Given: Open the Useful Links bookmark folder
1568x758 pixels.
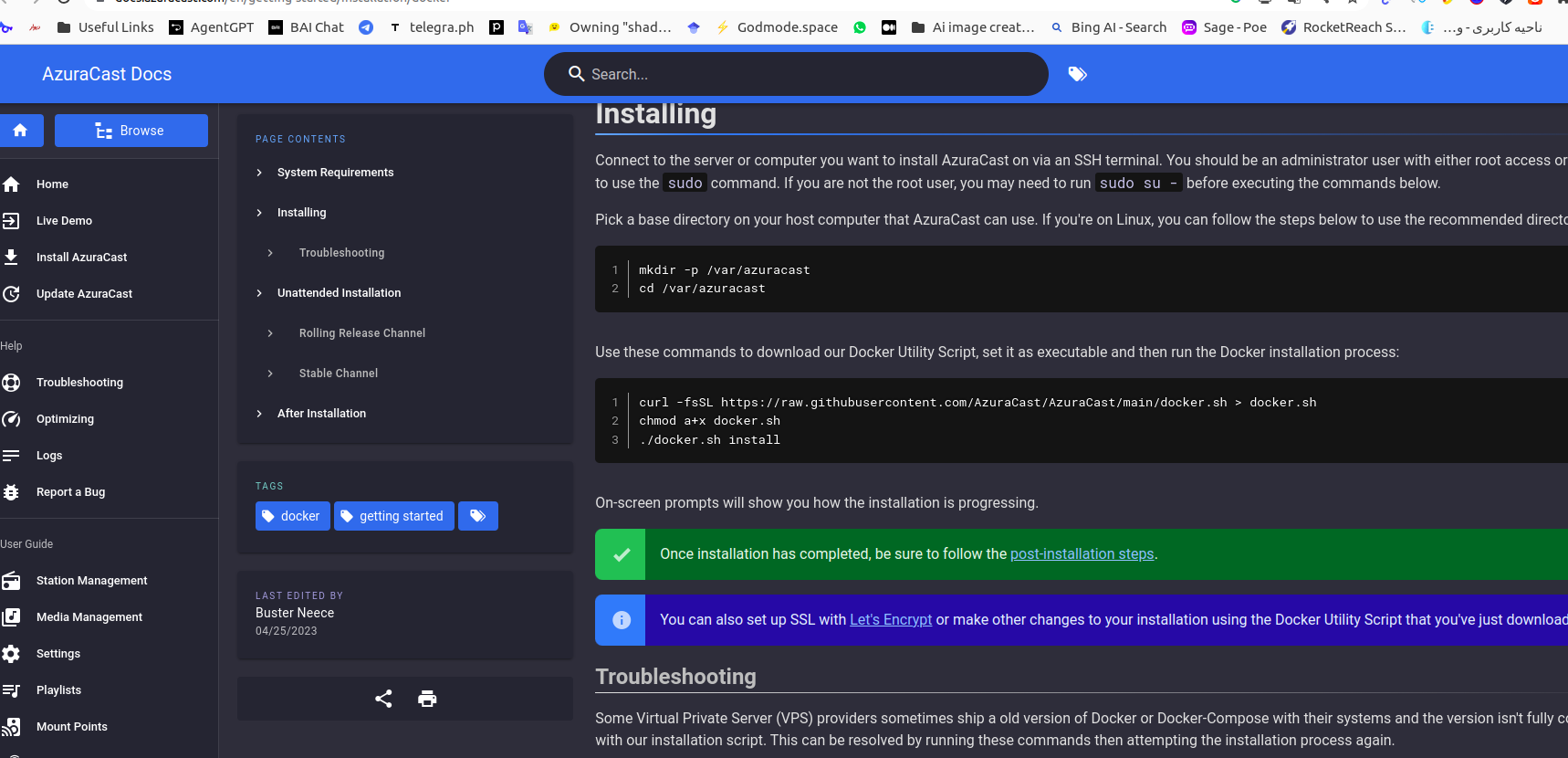Looking at the screenshot, I should pyautogui.click(x=105, y=27).
